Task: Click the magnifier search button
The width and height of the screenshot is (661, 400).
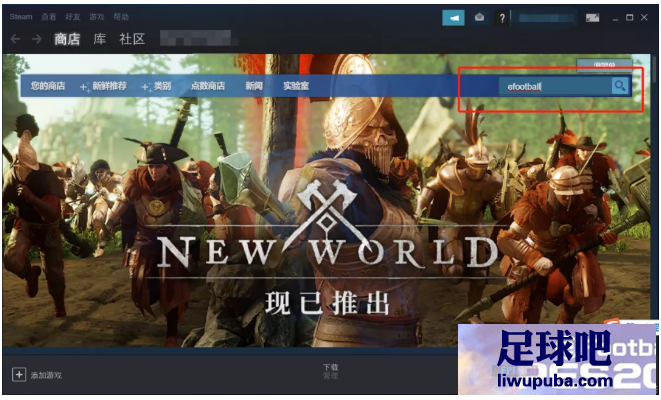Action: click(620, 86)
